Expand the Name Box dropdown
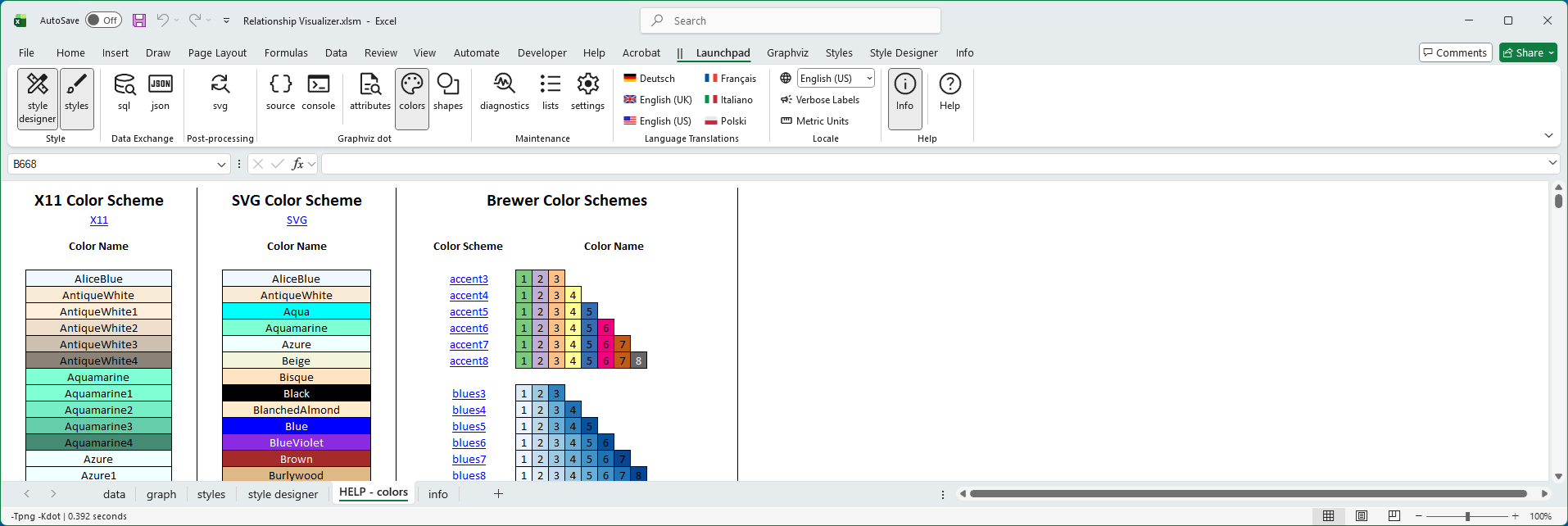The width and height of the screenshot is (1568, 526). (221, 165)
